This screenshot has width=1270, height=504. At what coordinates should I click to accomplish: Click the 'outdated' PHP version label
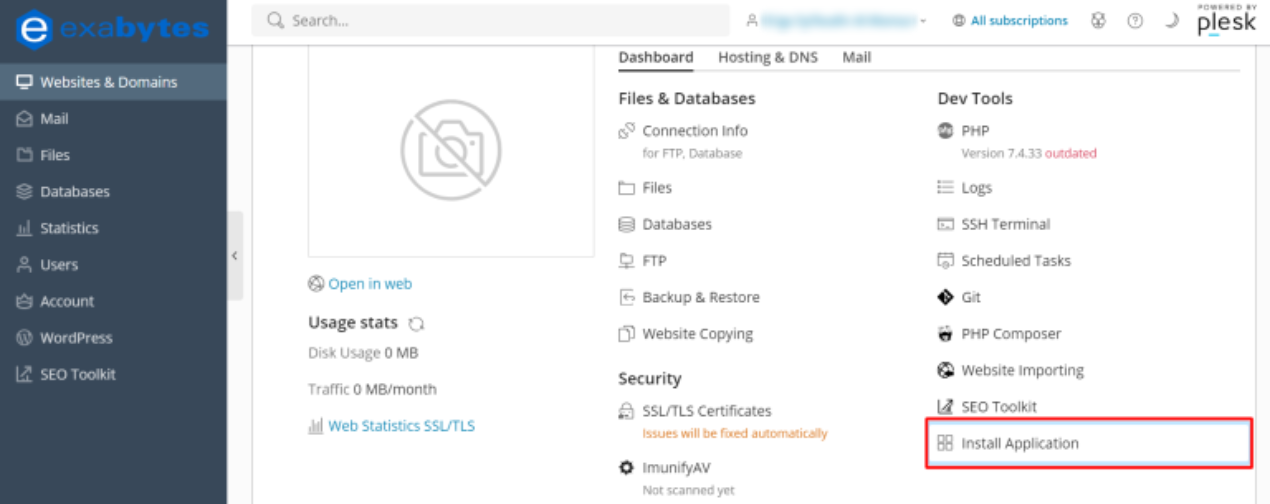[1071, 154]
